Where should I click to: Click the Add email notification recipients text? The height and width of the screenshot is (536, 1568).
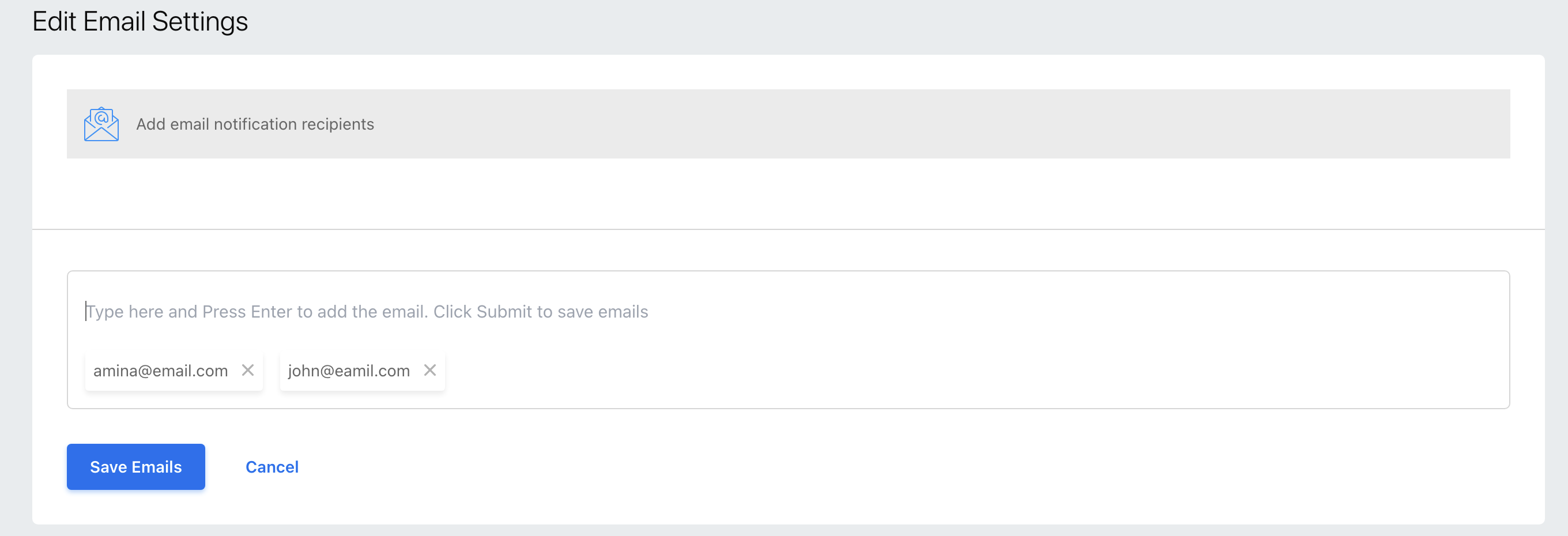(255, 124)
